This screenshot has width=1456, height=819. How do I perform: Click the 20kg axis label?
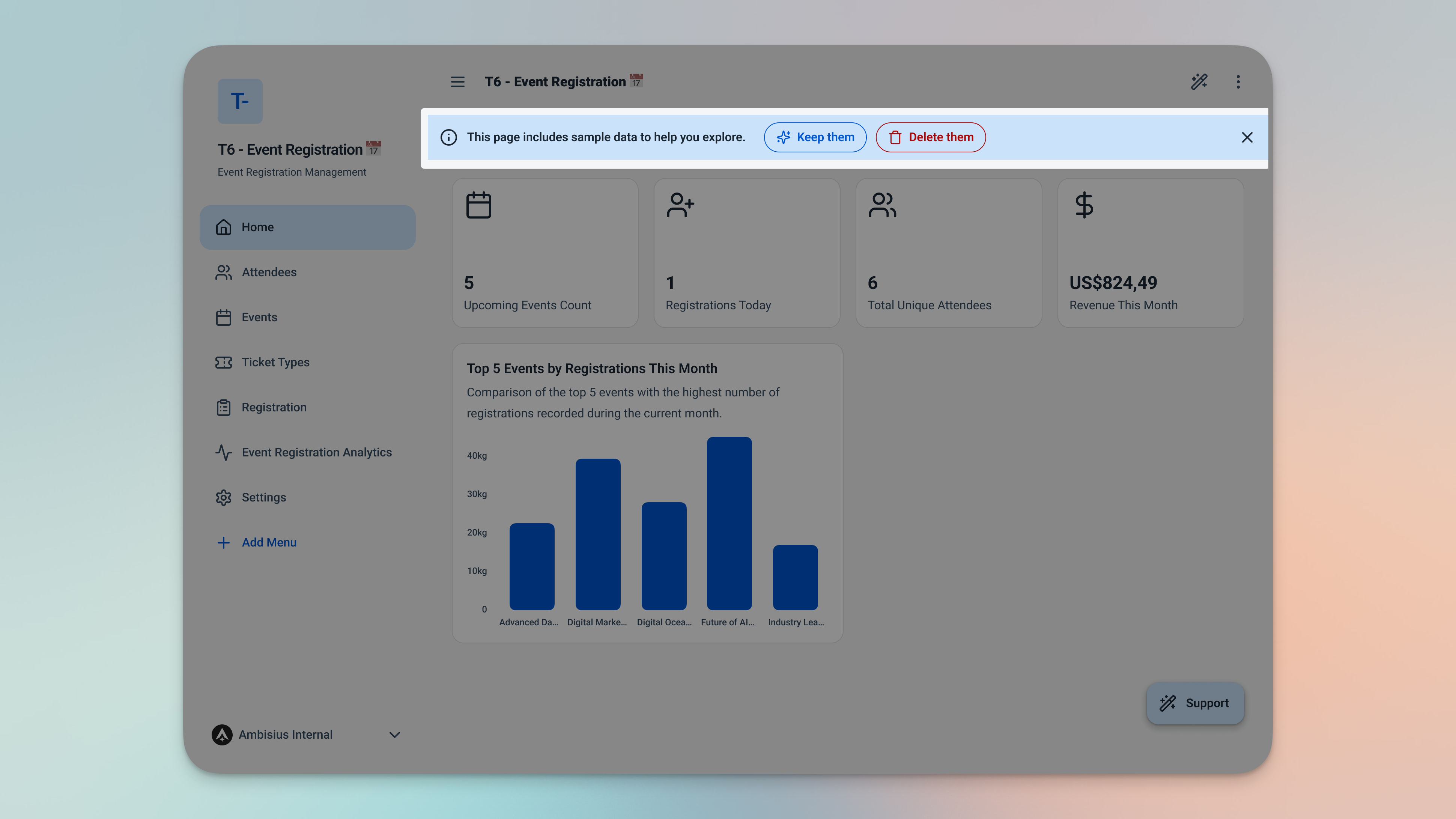pos(477,533)
